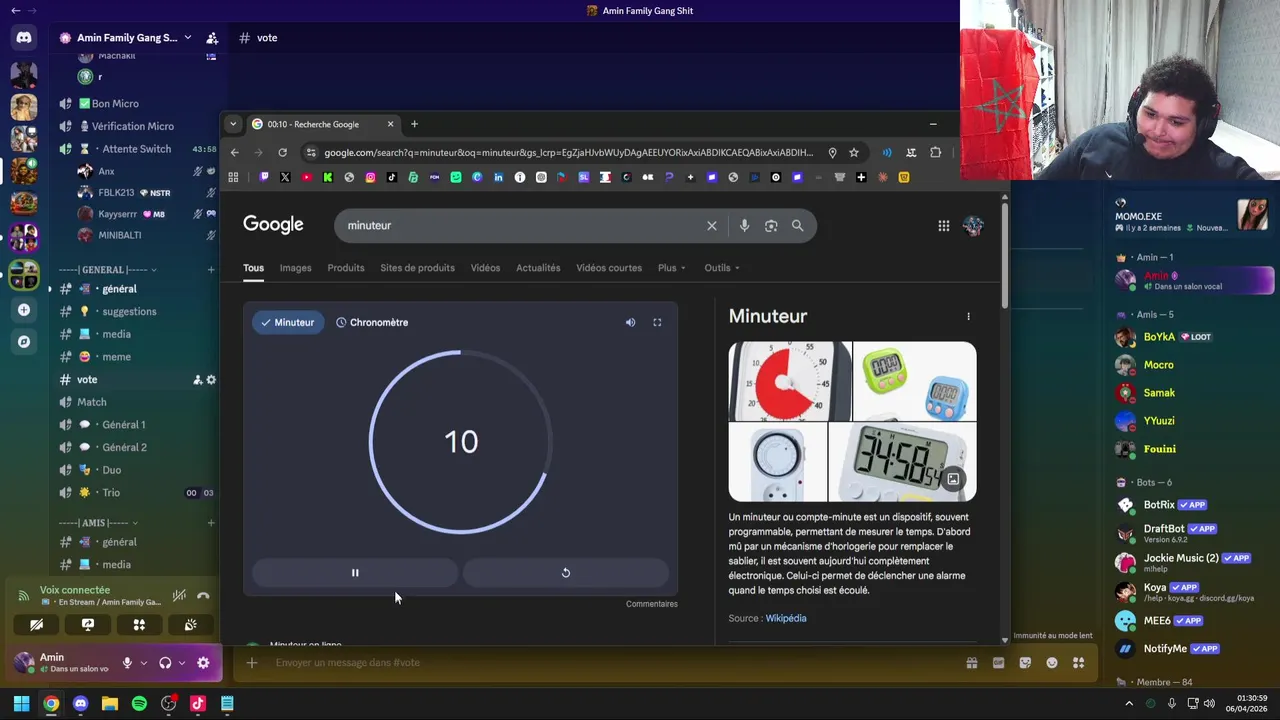
Task: Open Discord direct messages home icon
Action: click(x=24, y=38)
